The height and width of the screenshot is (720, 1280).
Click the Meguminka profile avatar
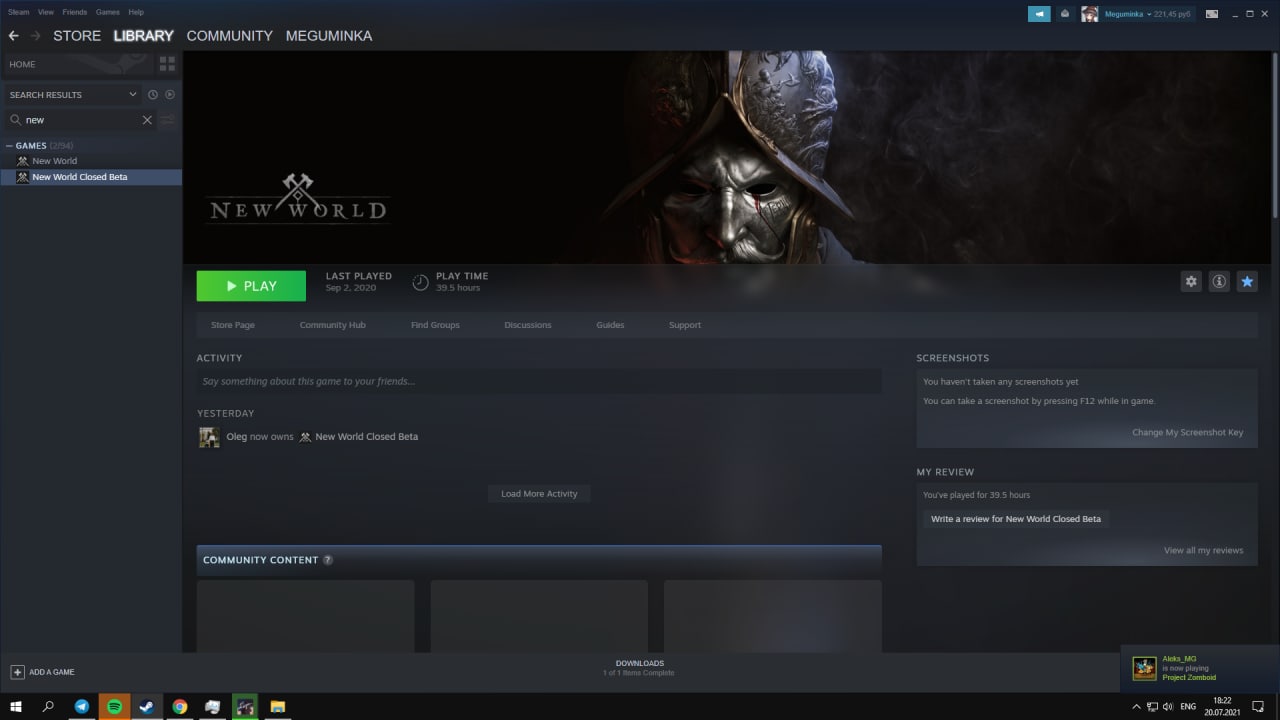[x=1090, y=14]
